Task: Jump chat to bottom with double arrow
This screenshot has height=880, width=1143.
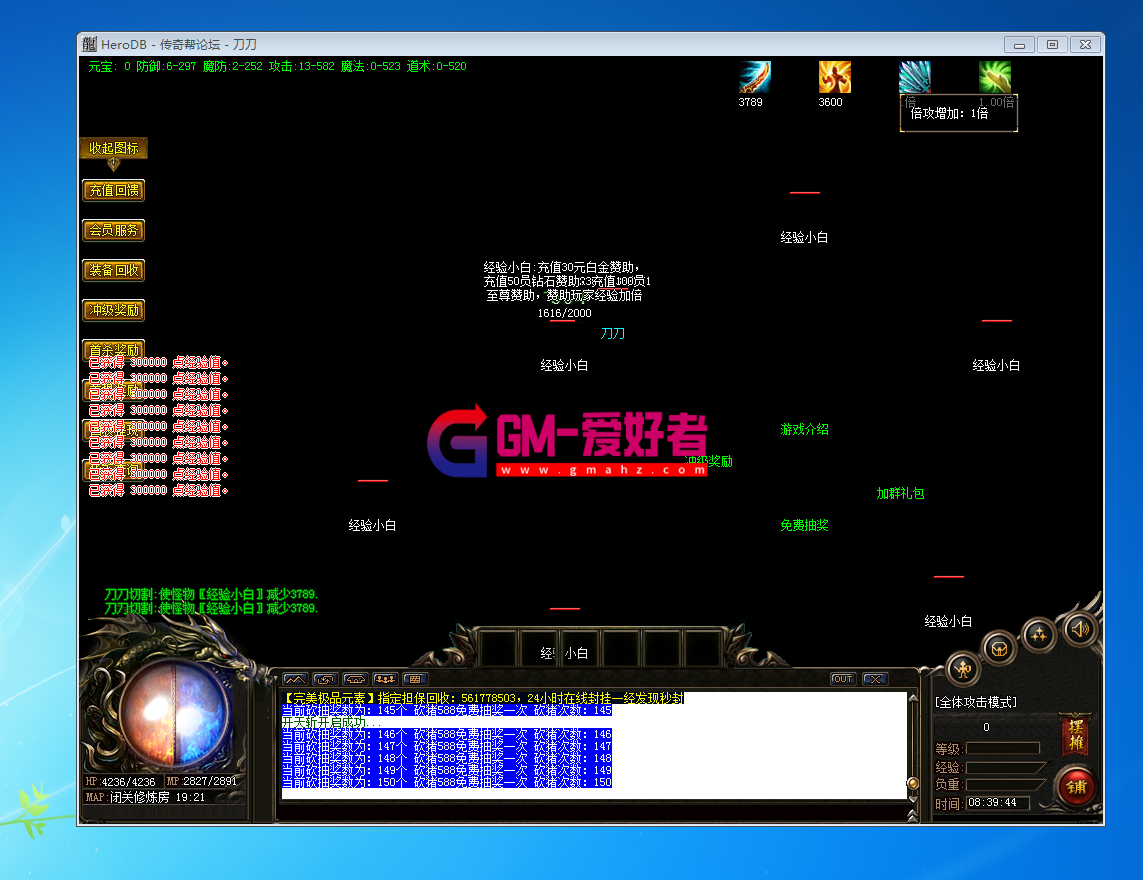Action: (x=913, y=816)
